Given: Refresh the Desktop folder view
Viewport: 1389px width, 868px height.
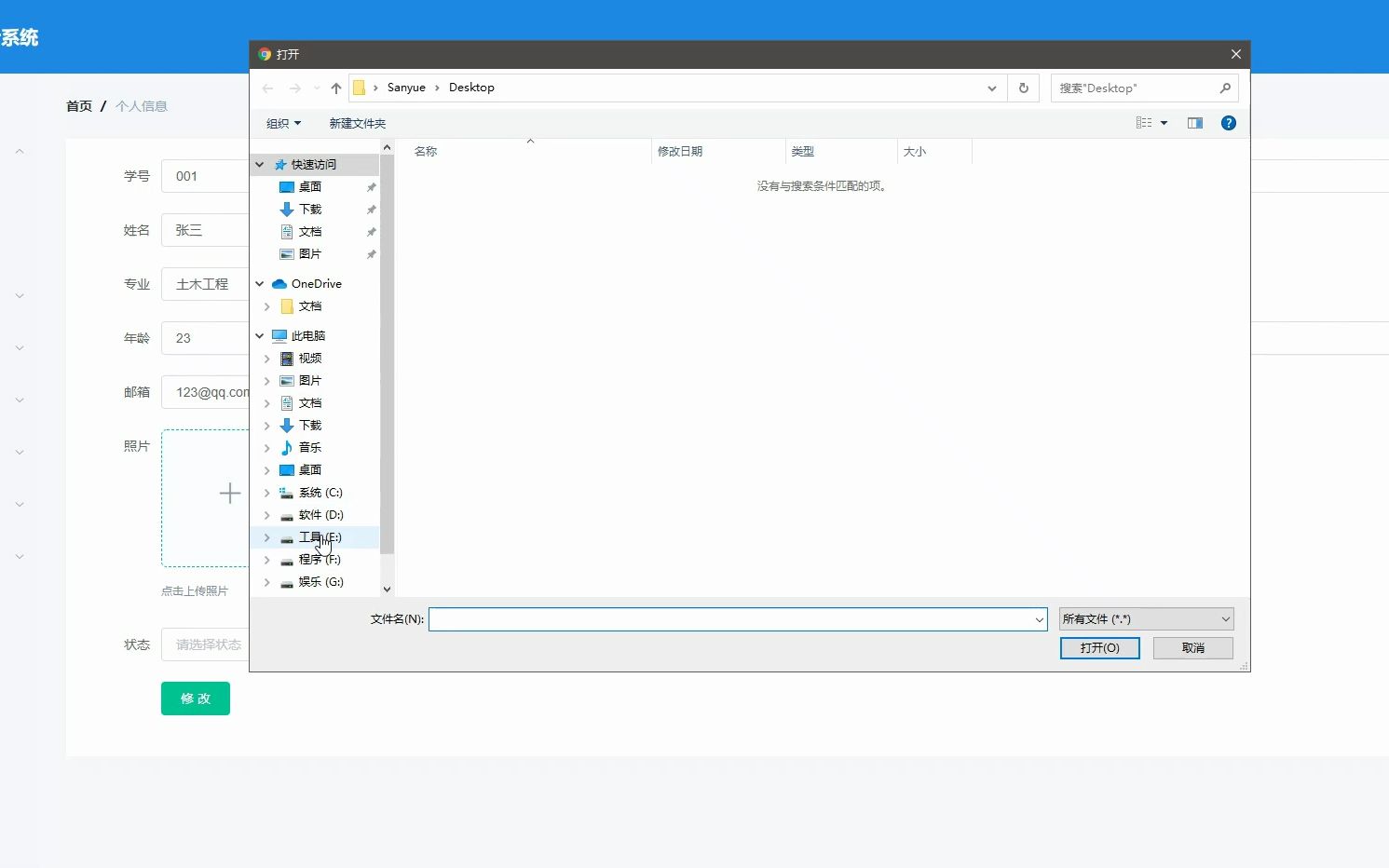Looking at the screenshot, I should (1023, 88).
